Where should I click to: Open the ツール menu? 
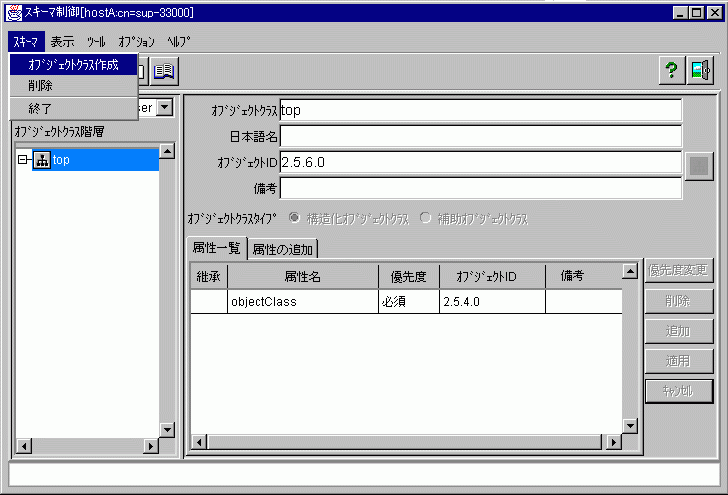coord(96,42)
